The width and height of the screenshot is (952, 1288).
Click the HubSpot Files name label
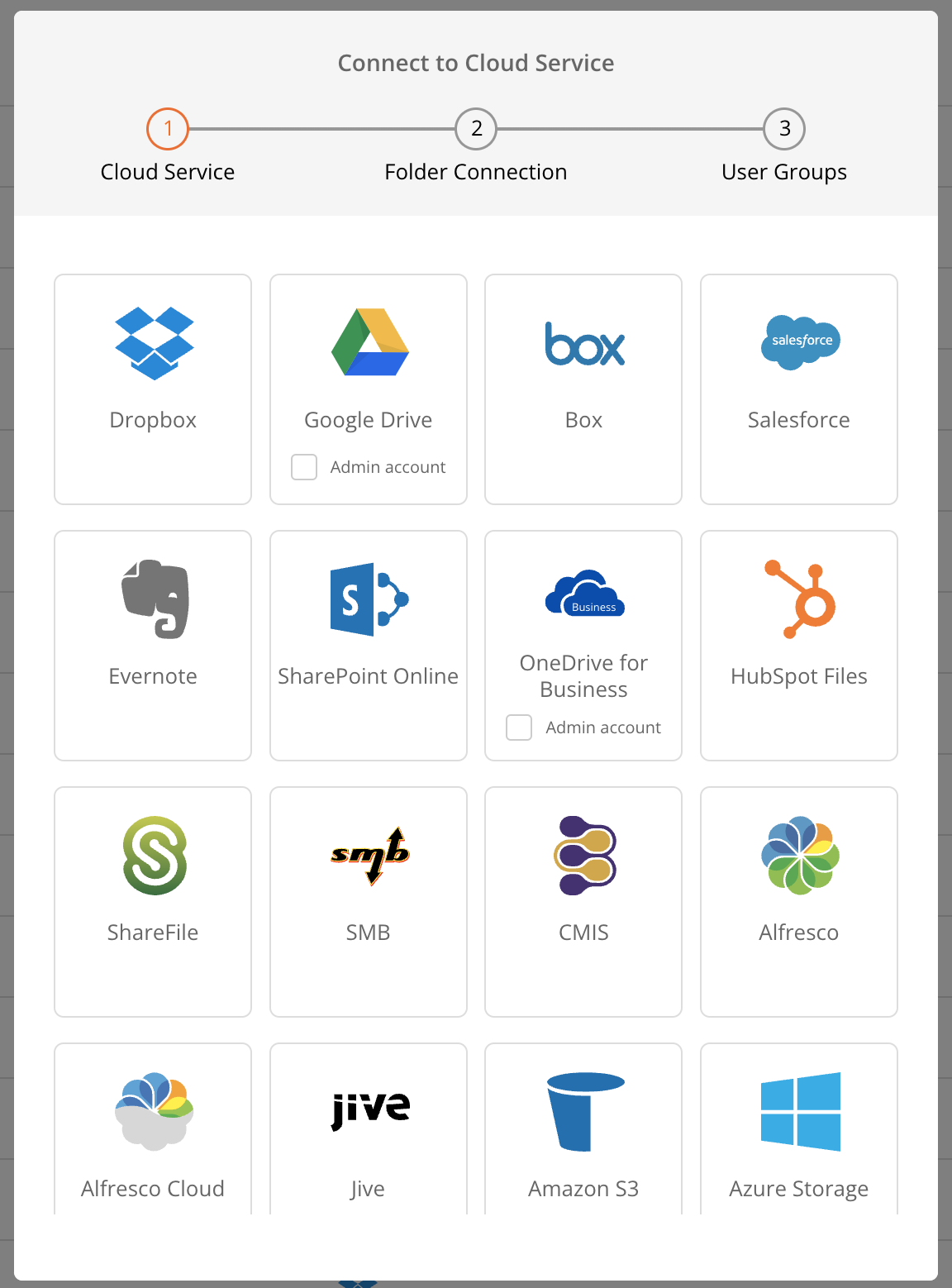[799, 676]
